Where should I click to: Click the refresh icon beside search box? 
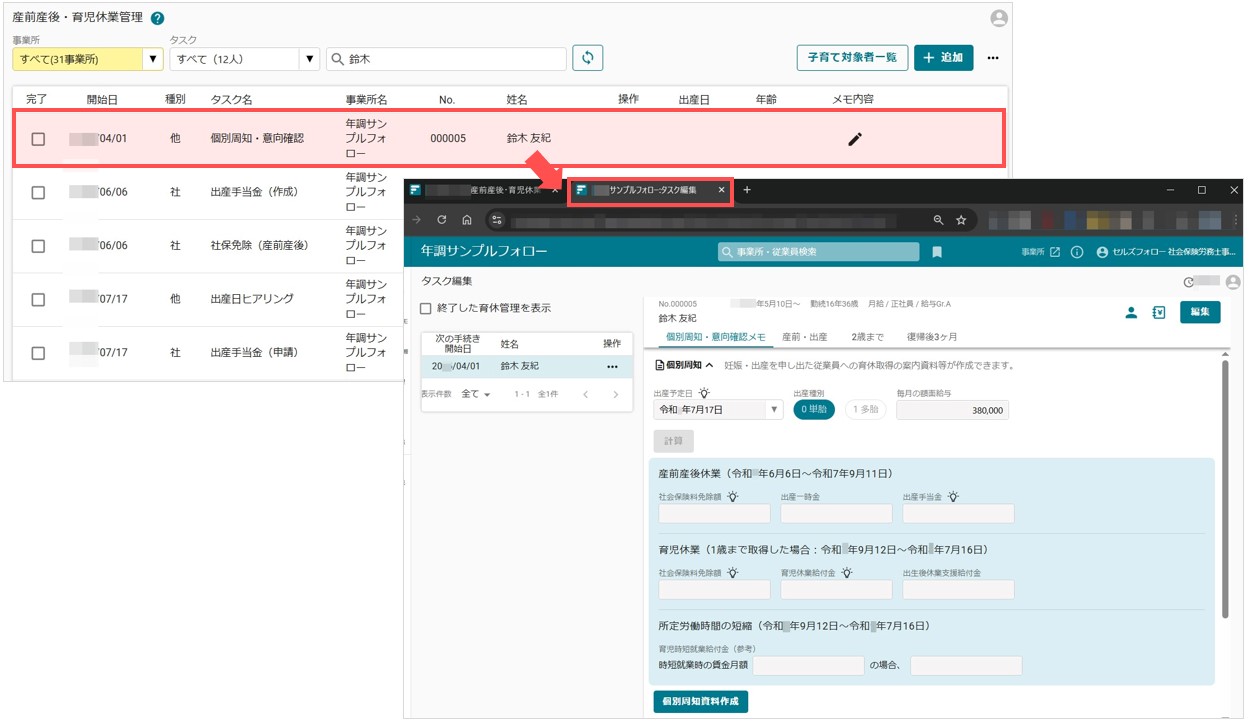pos(588,58)
